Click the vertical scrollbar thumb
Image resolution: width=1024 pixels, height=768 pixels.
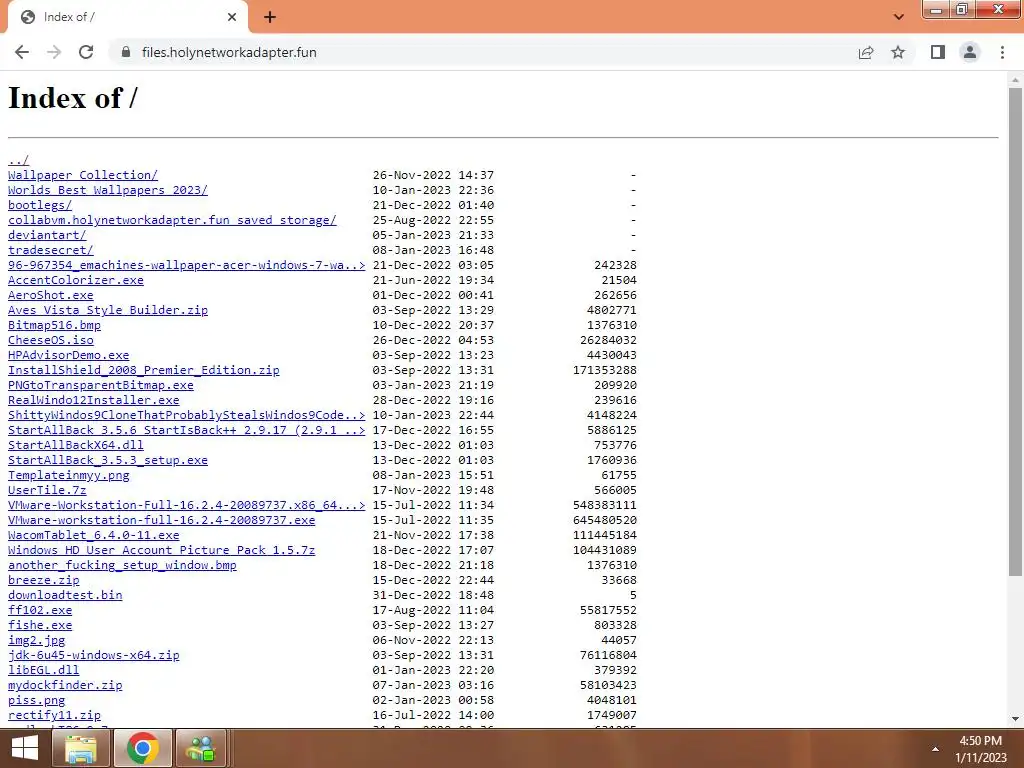tap(1015, 332)
